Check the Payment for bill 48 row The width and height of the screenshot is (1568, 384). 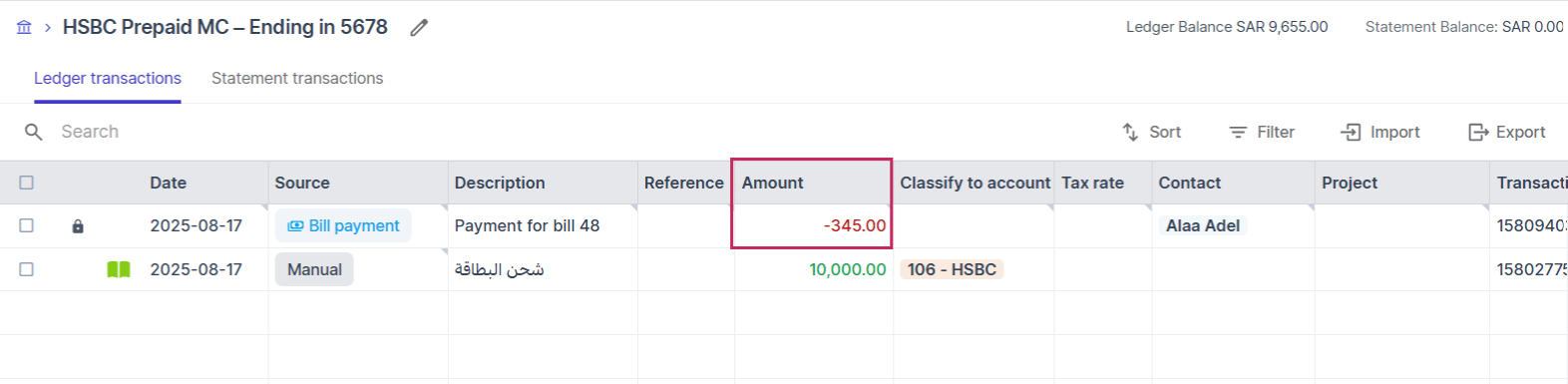pos(27,225)
